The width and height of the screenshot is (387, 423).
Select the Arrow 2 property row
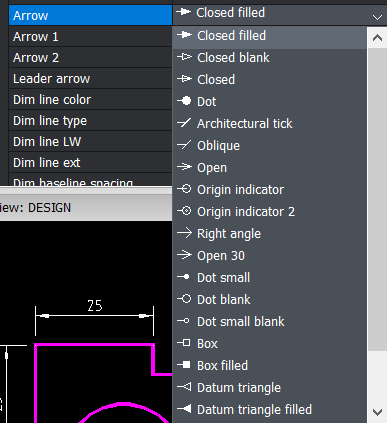tap(90, 57)
